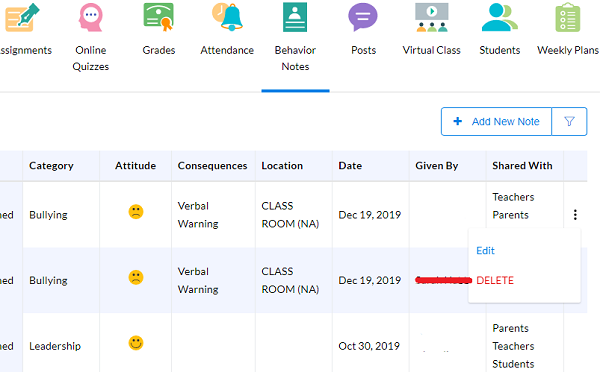This screenshot has width=600, height=372.
Task: Open the Assignments icon
Action: tap(22, 17)
